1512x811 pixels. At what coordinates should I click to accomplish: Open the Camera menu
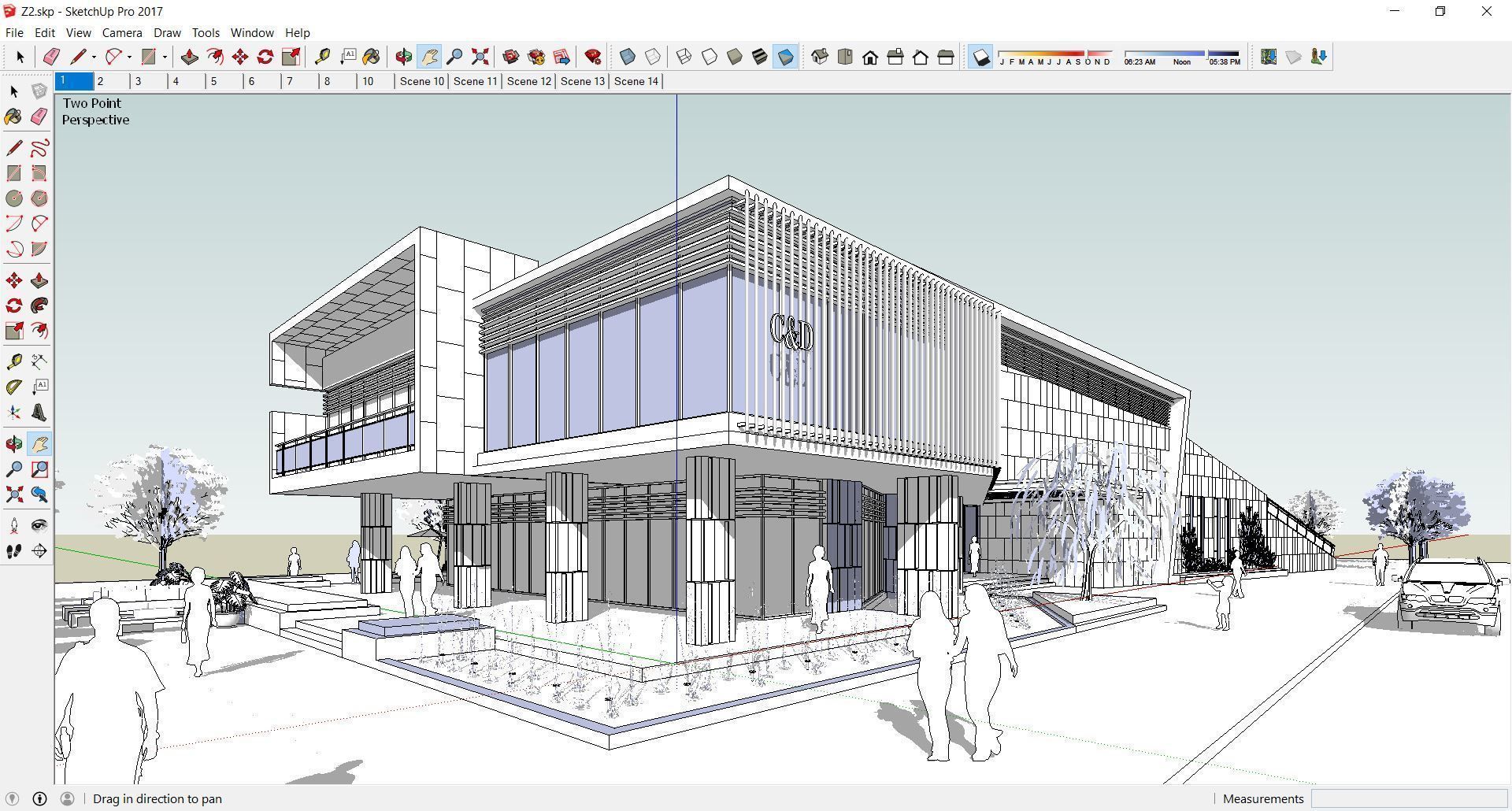click(x=122, y=32)
